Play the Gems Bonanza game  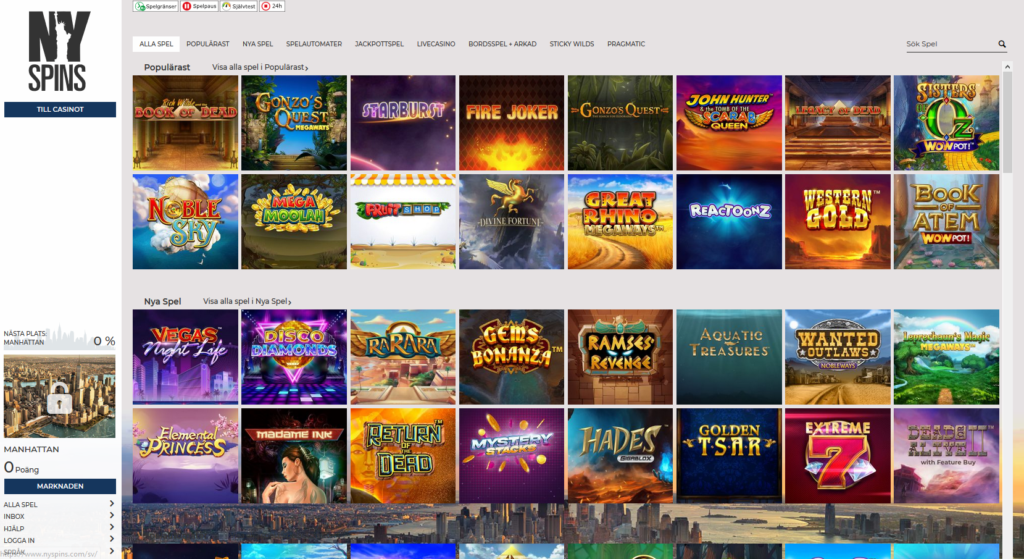pos(511,357)
